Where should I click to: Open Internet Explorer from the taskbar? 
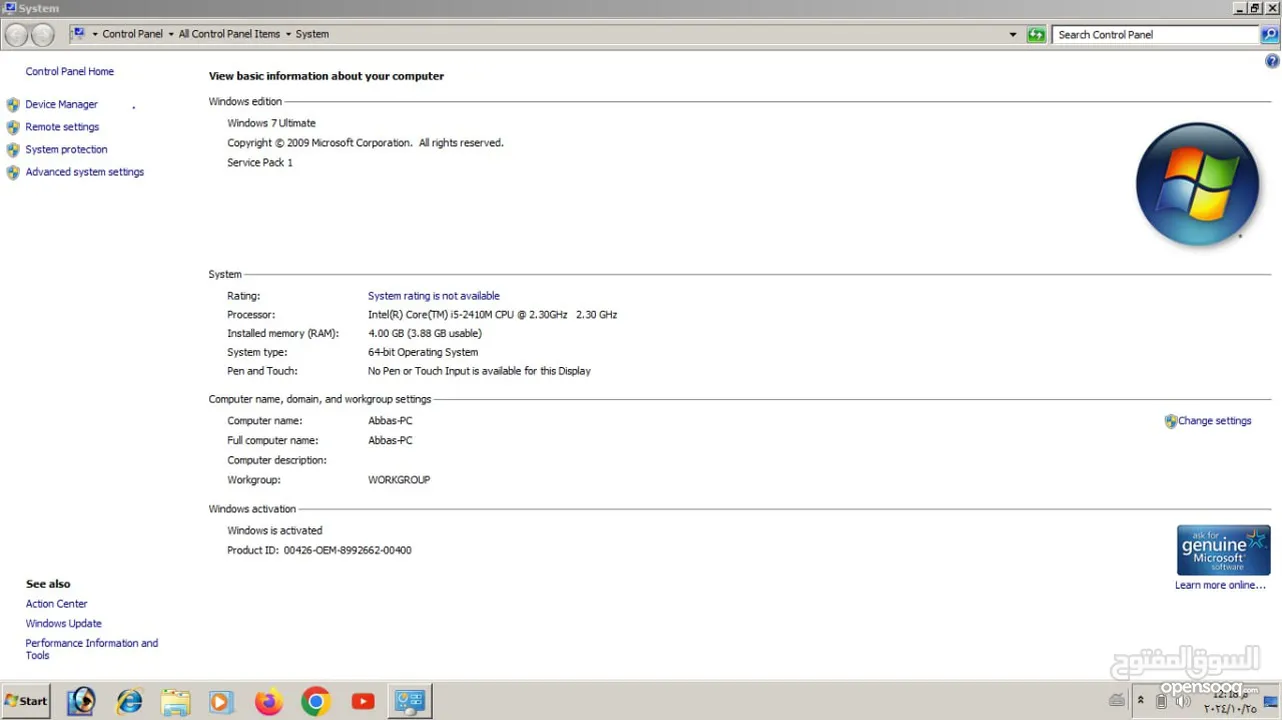(129, 702)
